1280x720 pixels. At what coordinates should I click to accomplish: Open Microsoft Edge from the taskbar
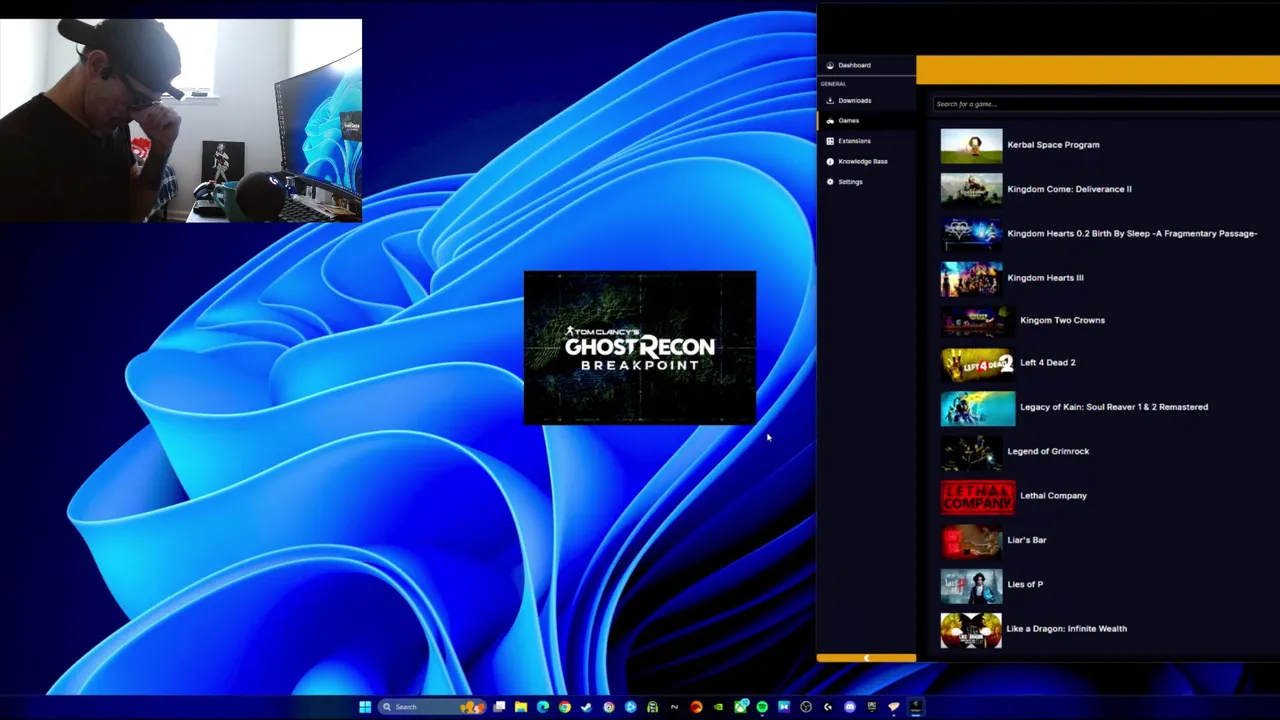coord(542,707)
